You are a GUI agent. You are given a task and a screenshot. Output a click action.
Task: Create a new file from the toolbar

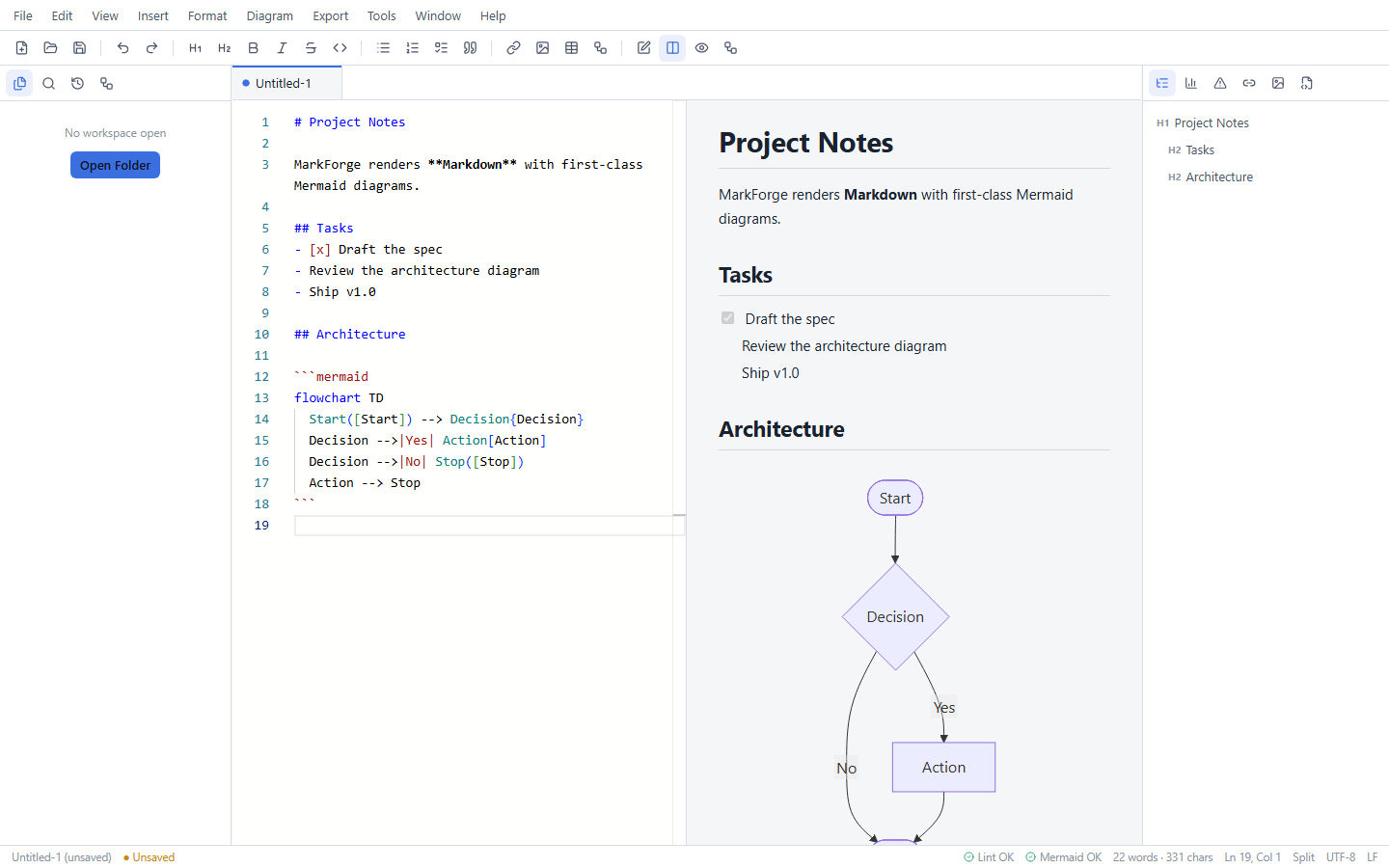(22, 48)
